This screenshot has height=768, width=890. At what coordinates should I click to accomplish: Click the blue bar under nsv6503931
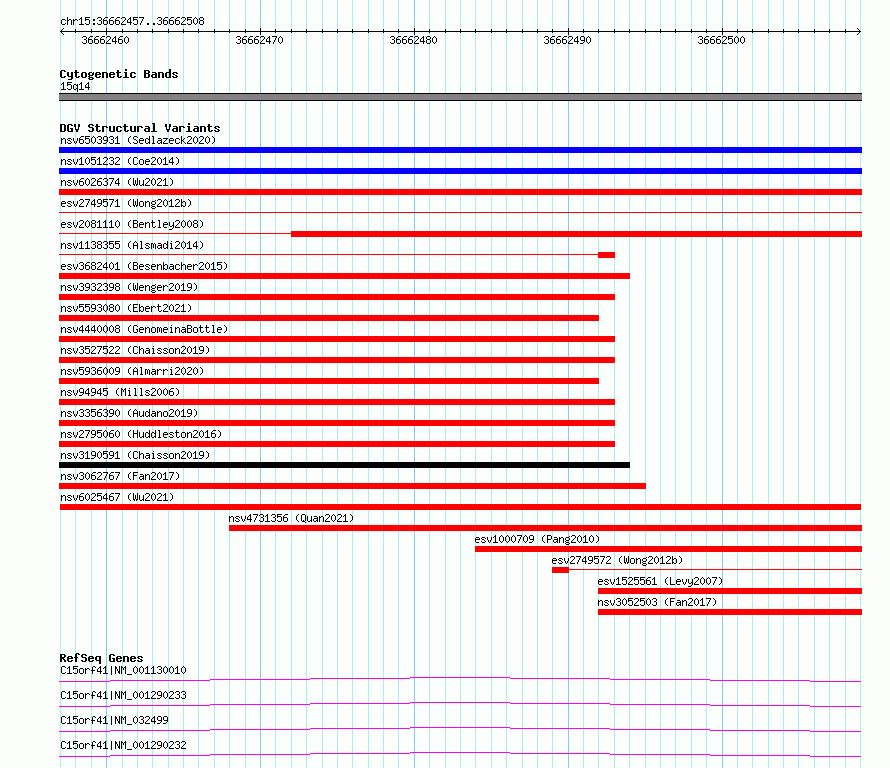coord(460,150)
